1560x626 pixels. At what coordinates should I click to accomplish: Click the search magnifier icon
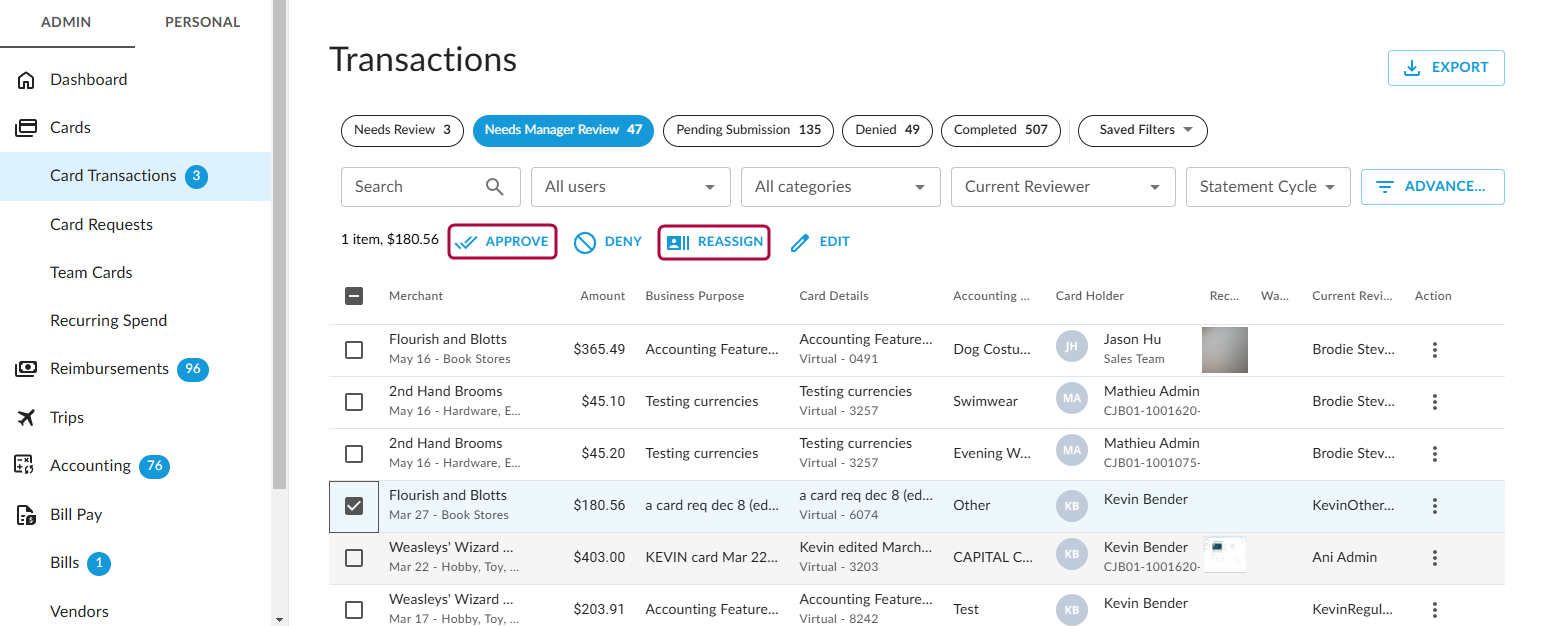tap(495, 187)
